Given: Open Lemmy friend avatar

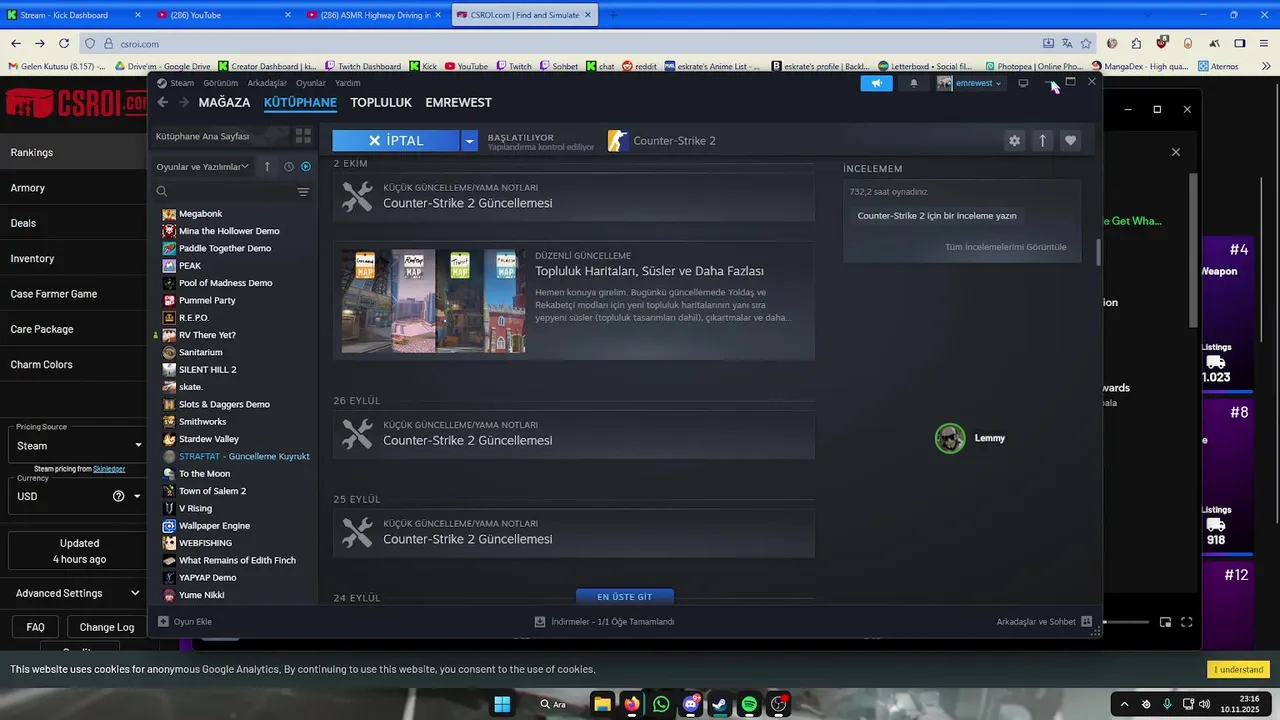Looking at the screenshot, I should point(950,438).
